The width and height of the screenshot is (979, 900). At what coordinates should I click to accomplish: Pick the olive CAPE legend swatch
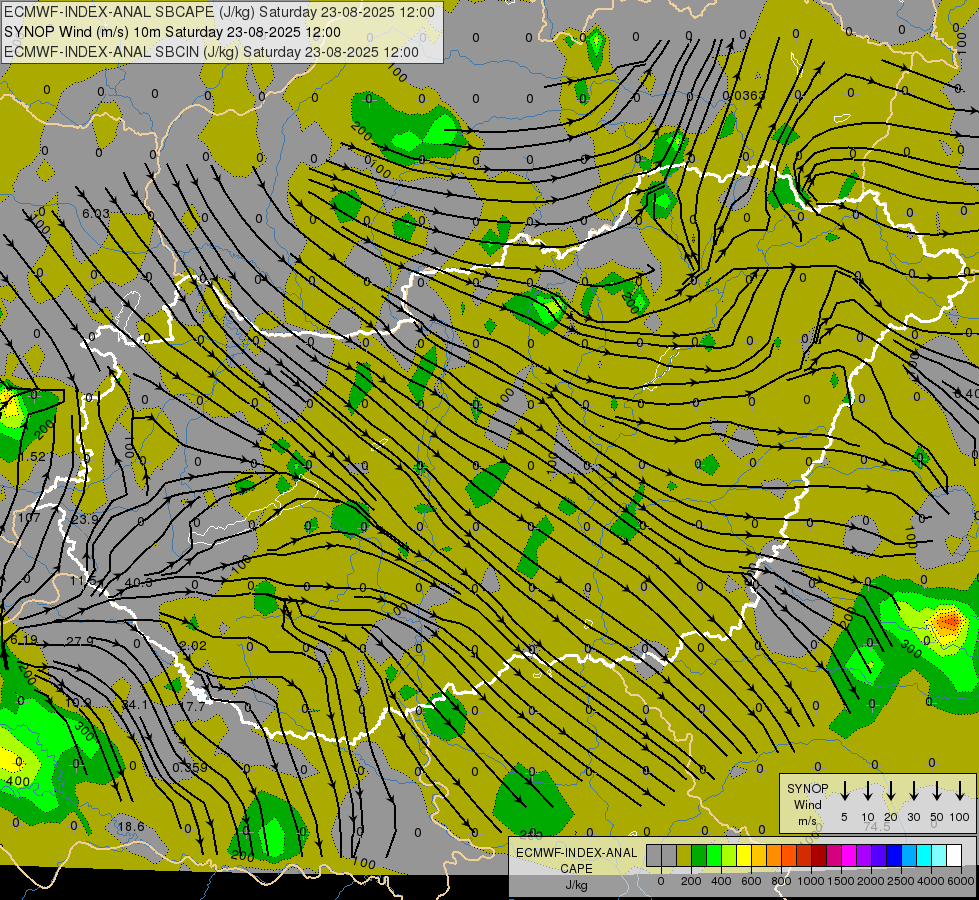click(x=684, y=855)
